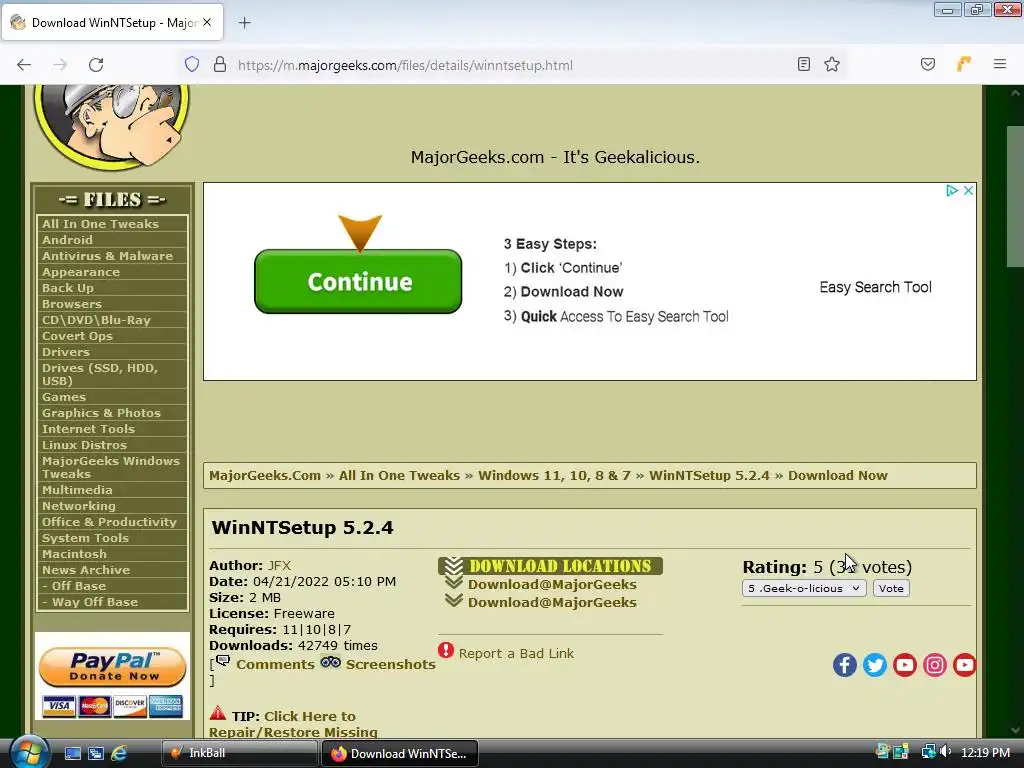This screenshot has height=768, width=1024.
Task: Click the volume icon in system tray
Action: tap(945, 752)
